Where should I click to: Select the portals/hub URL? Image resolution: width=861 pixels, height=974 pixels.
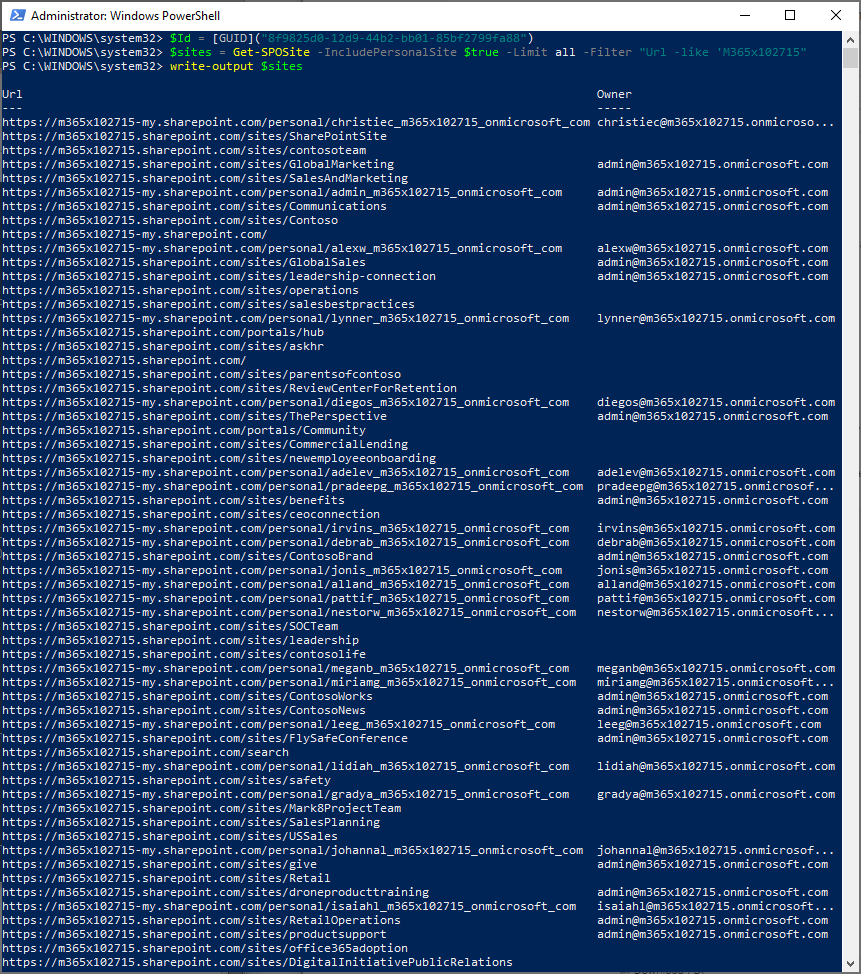(x=163, y=332)
